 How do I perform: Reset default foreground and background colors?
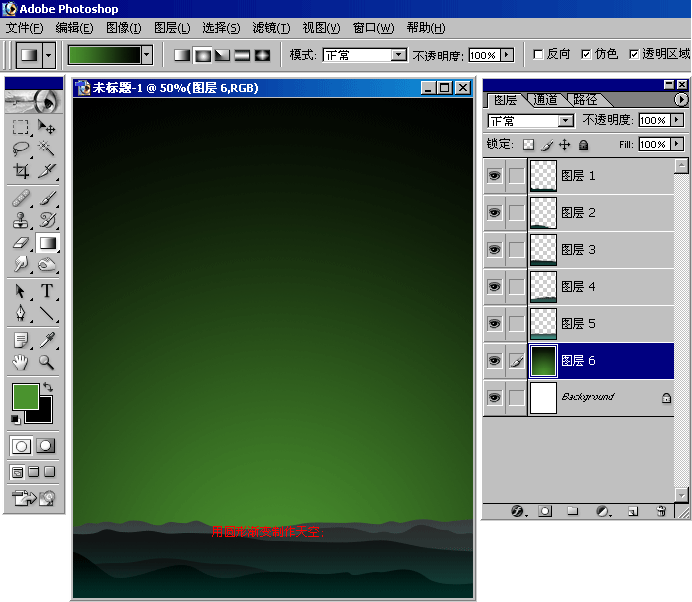coord(15,419)
